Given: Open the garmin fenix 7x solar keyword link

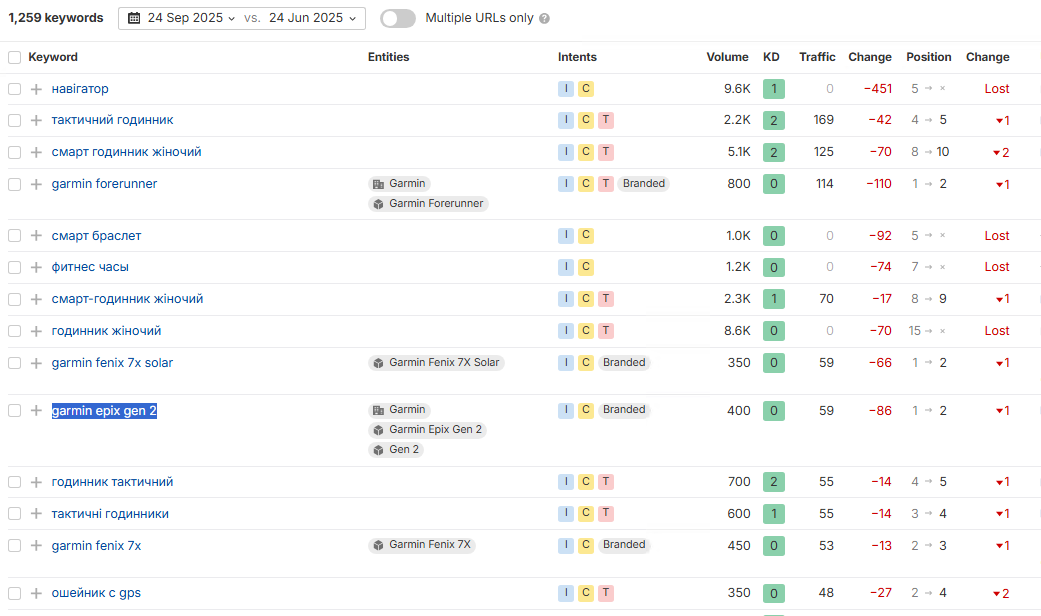Looking at the screenshot, I should point(112,363).
